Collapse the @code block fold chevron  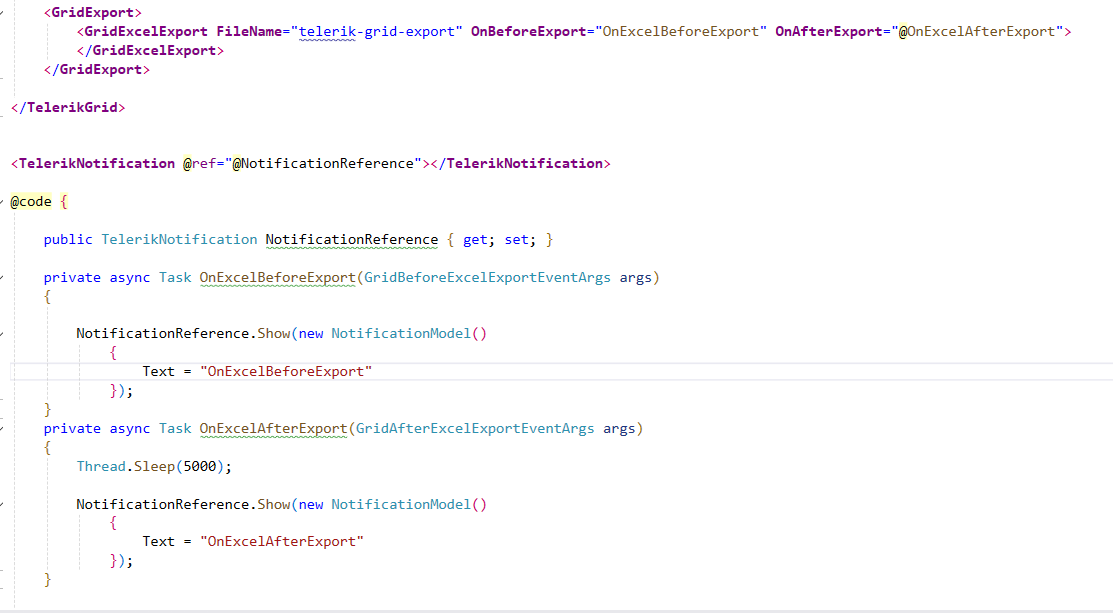(3, 201)
